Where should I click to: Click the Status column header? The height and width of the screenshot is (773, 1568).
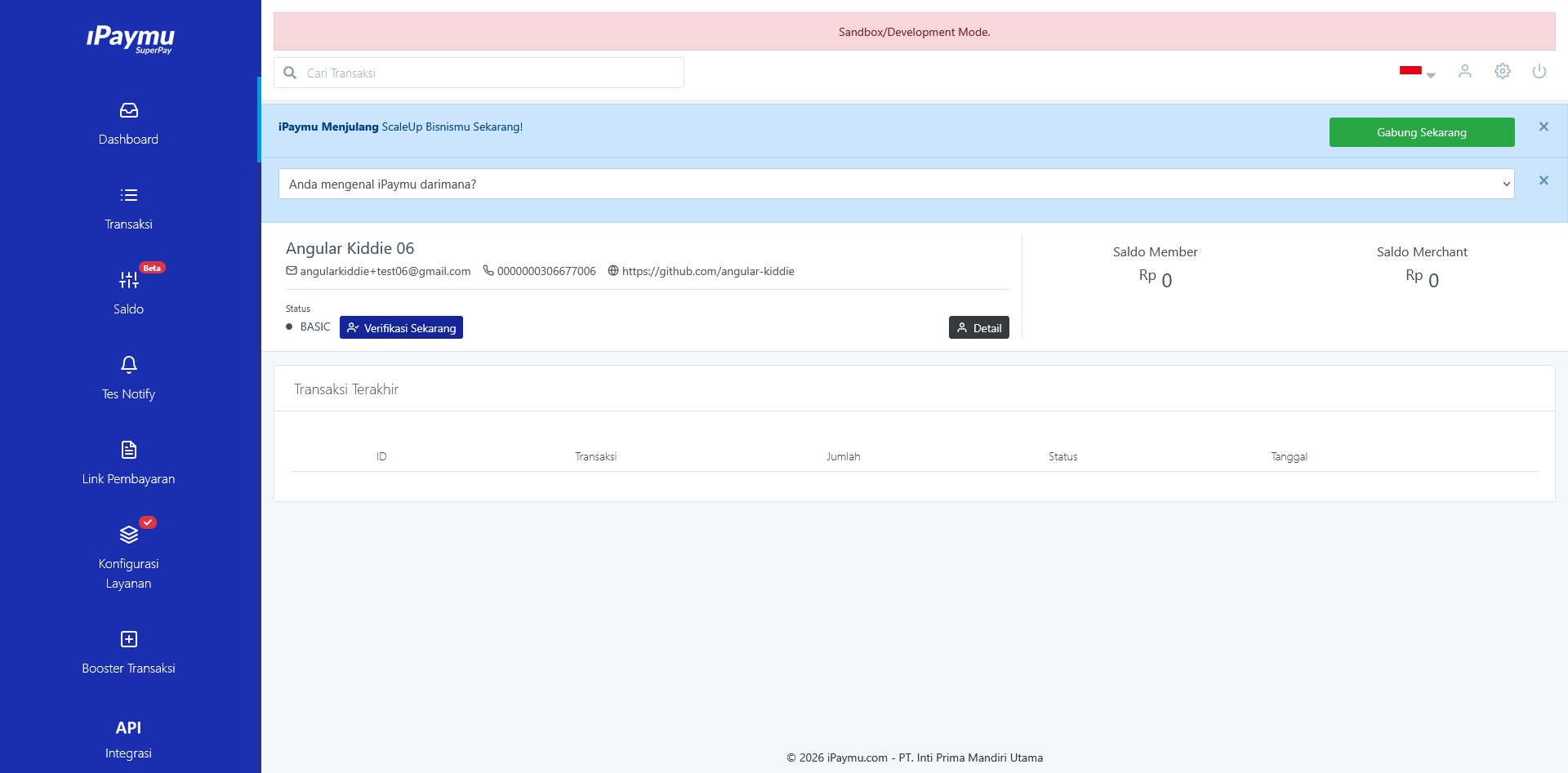click(1062, 456)
